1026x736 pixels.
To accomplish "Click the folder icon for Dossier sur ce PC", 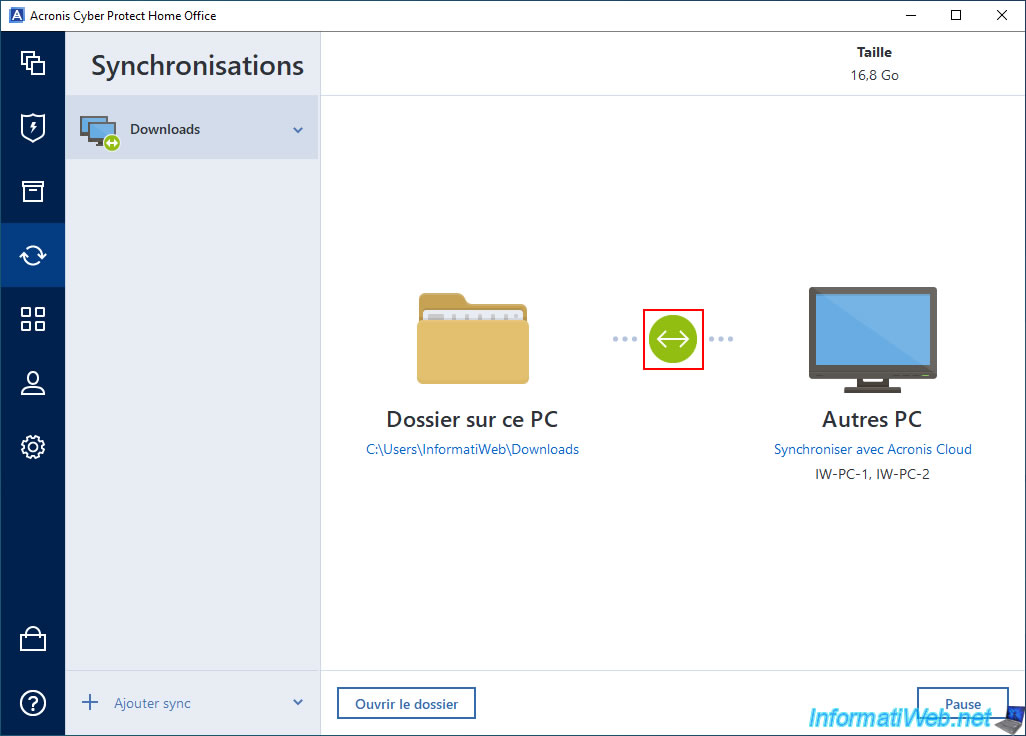I will click(x=472, y=339).
